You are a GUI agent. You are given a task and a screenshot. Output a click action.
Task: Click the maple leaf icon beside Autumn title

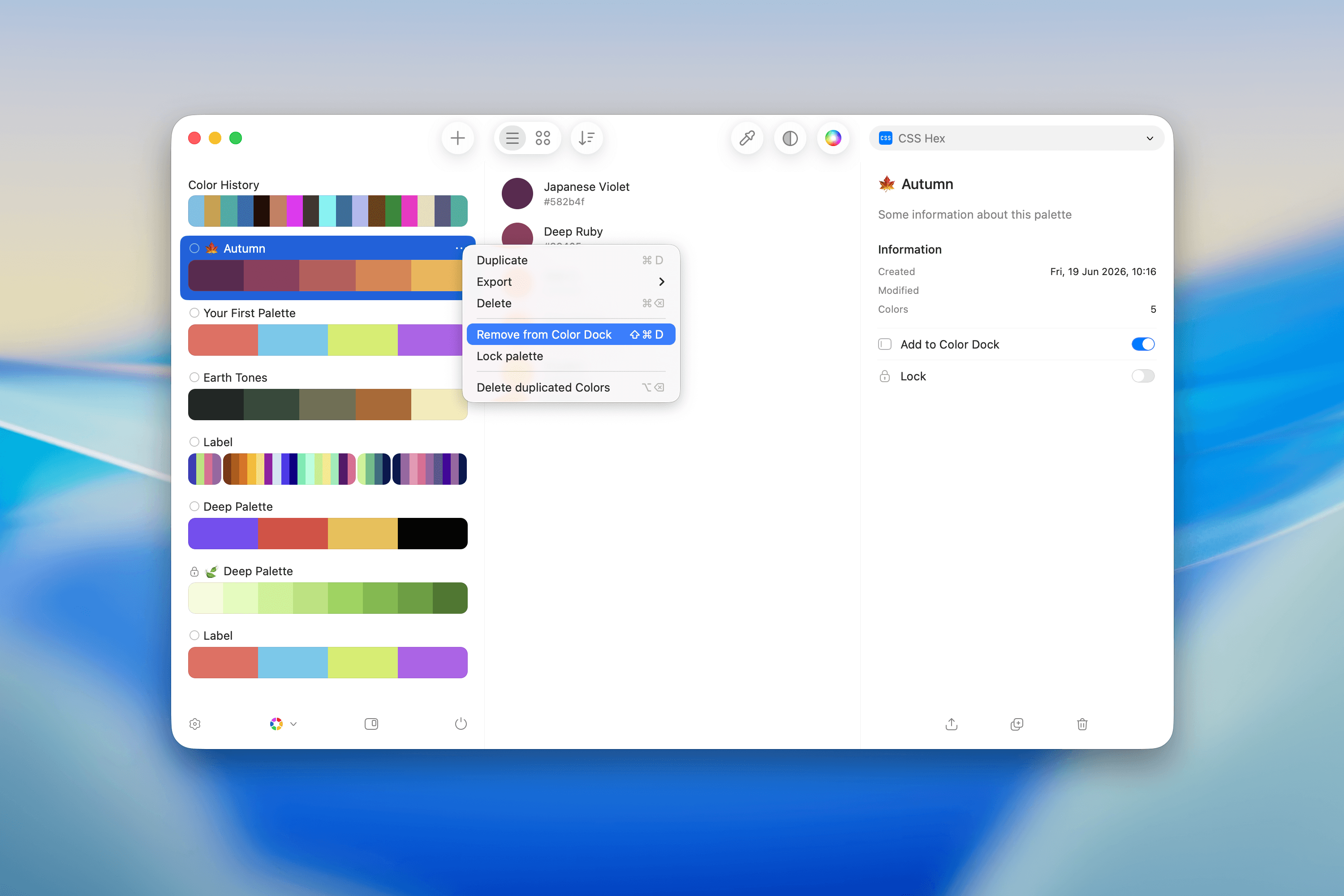pyautogui.click(x=887, y=184)
